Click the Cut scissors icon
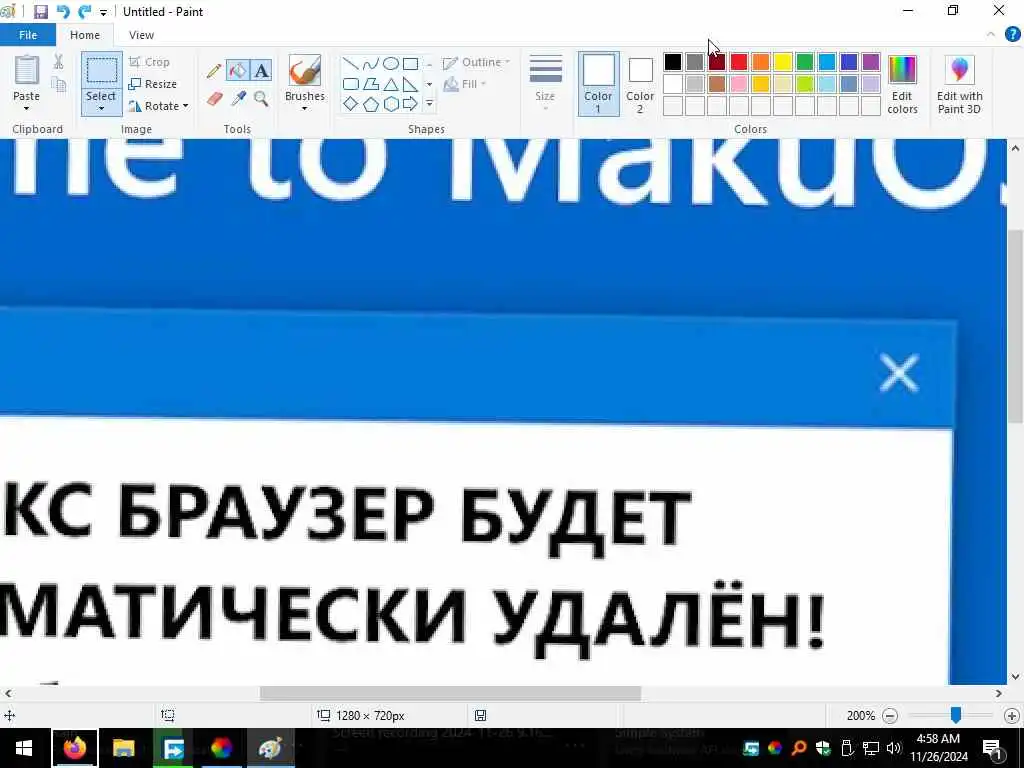The height and width of the screenshot is (768, 1024). [58, 62]
